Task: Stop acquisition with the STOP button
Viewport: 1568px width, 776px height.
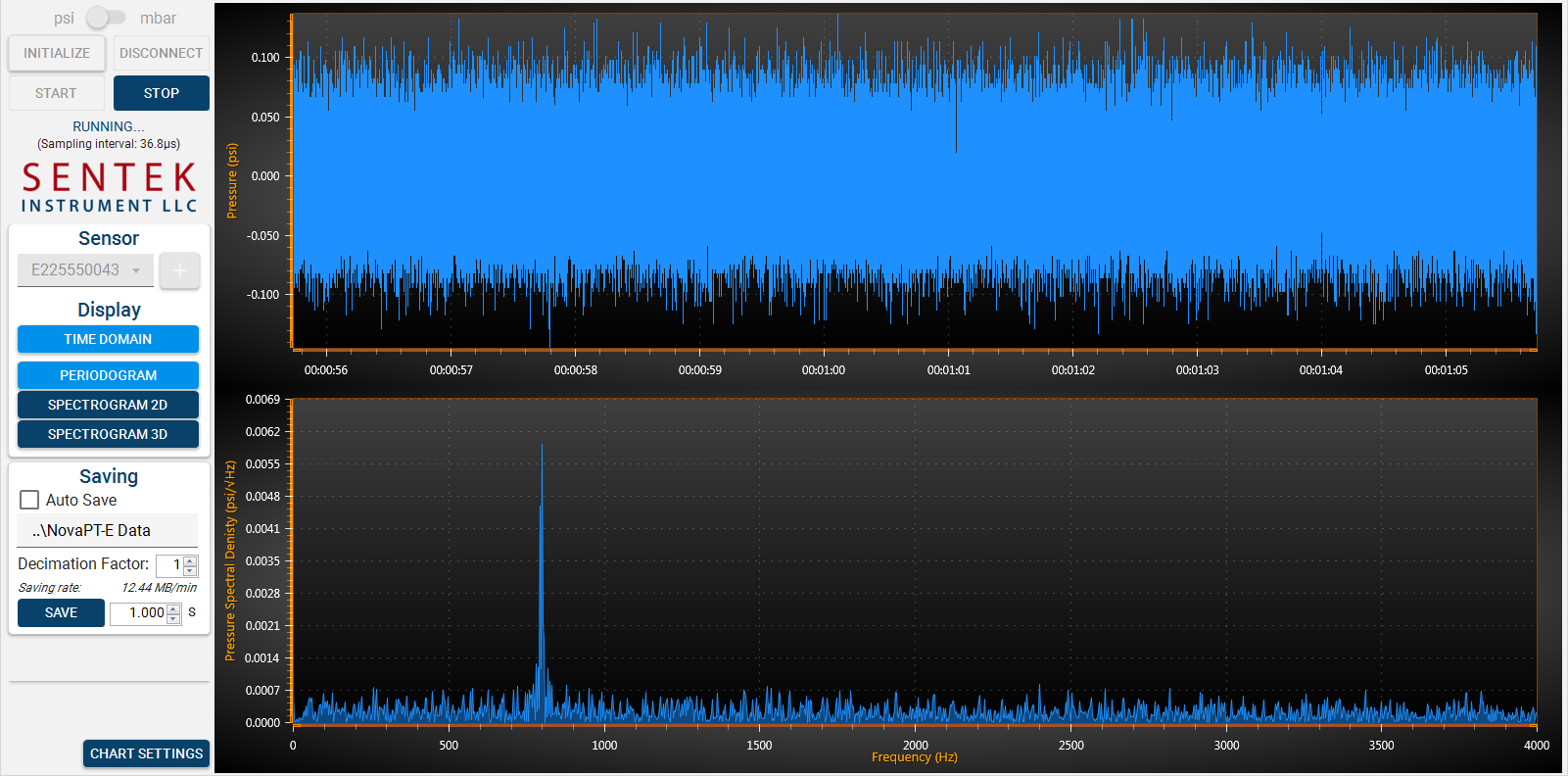Action: coord(162,93)
